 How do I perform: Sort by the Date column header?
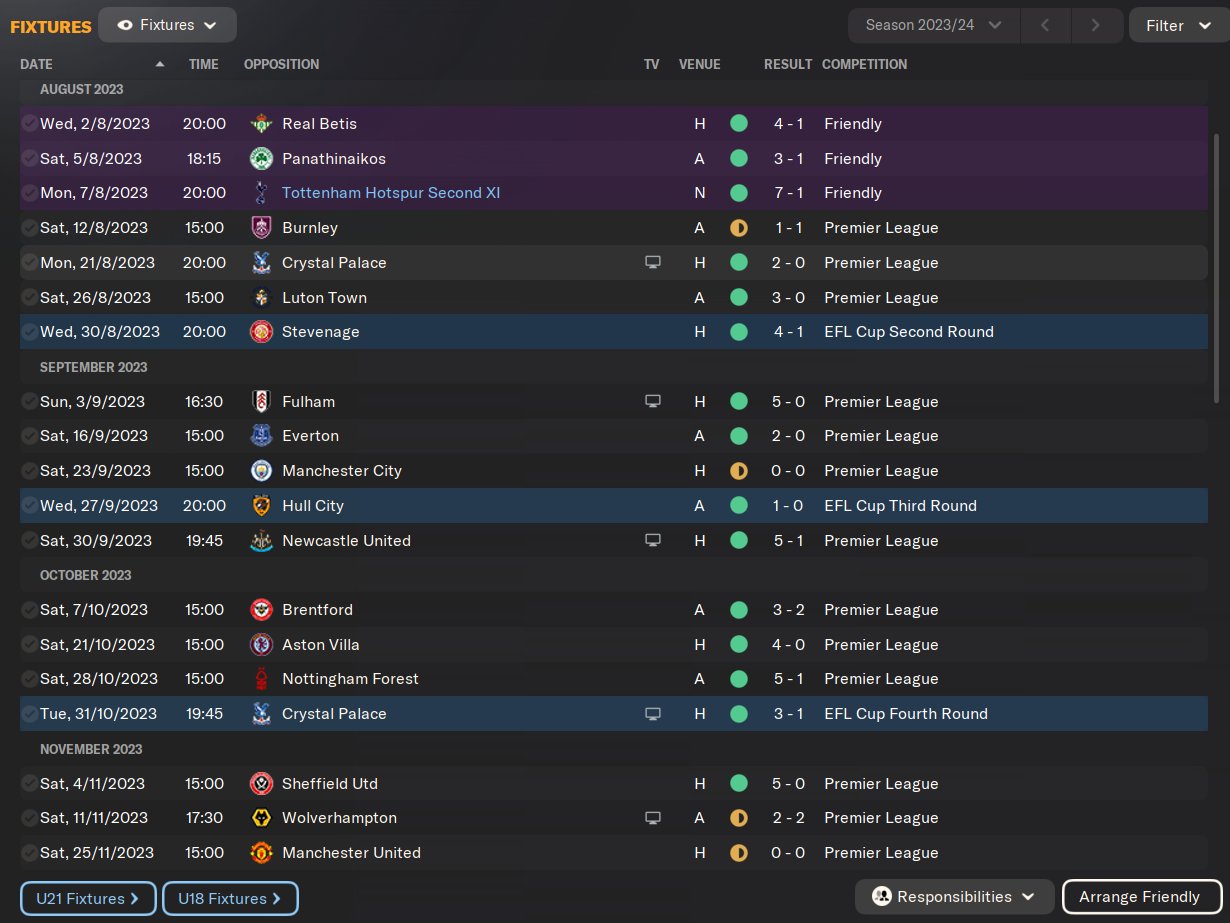(x=37, y=64)
